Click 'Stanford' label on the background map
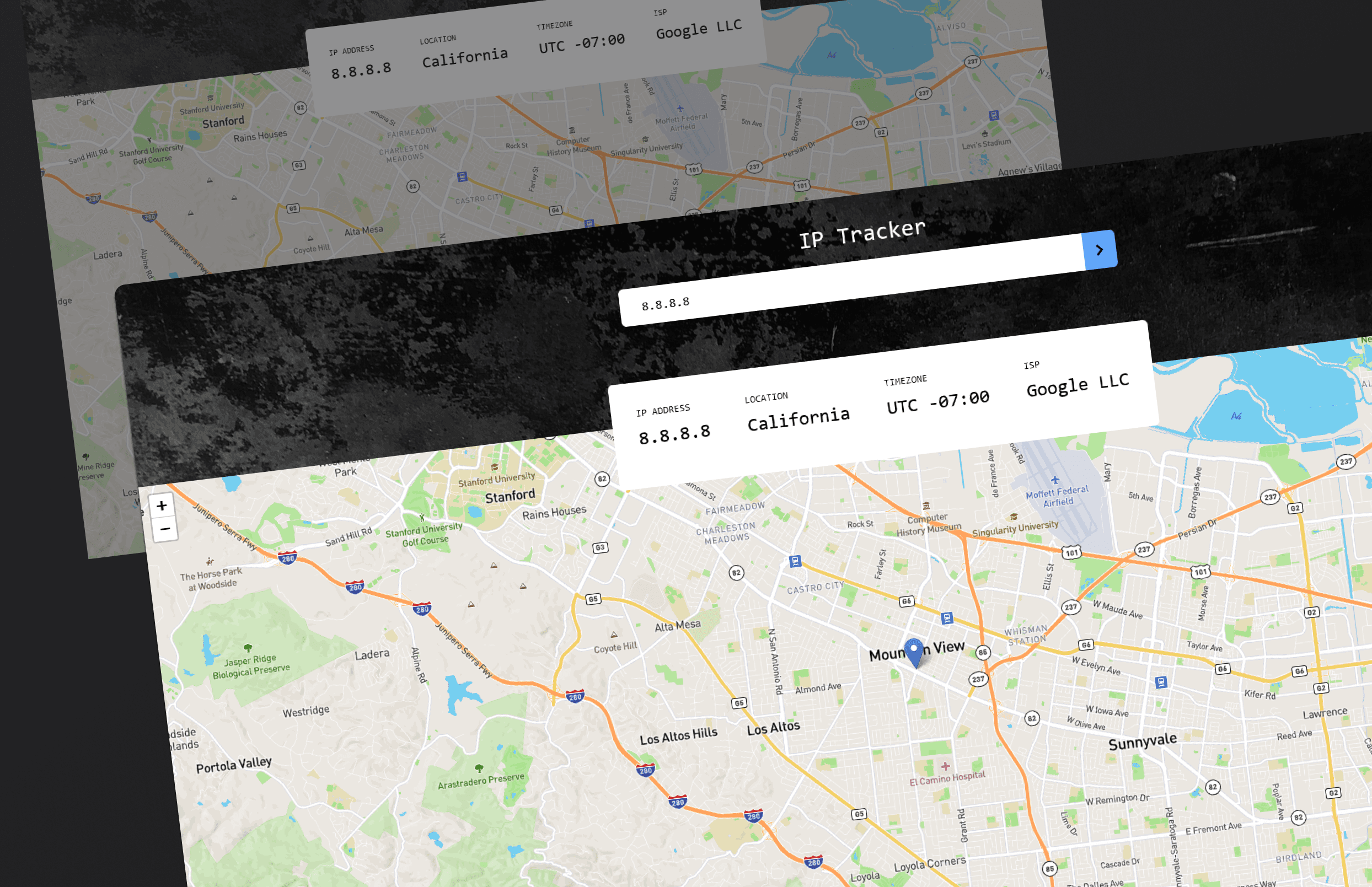Viewport: 1372px width, 887px height. pos(223,122)
